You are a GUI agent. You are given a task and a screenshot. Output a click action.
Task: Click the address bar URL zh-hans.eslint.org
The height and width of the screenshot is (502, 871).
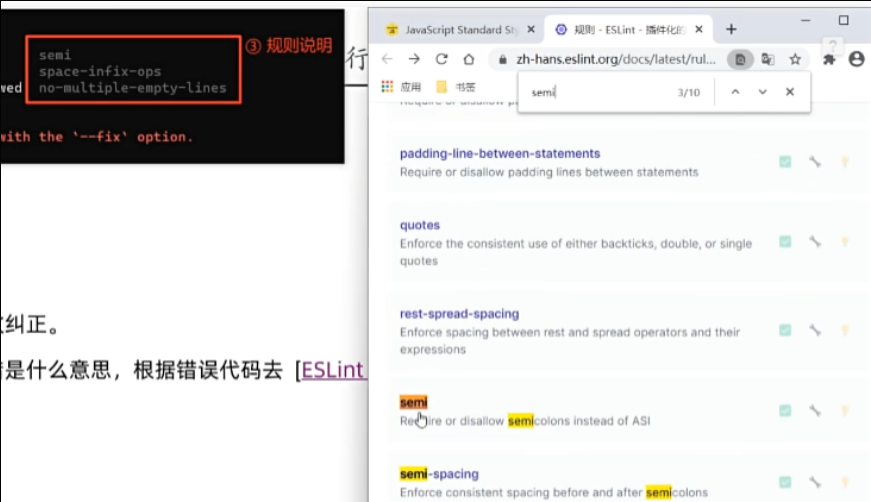pos(615,59)
